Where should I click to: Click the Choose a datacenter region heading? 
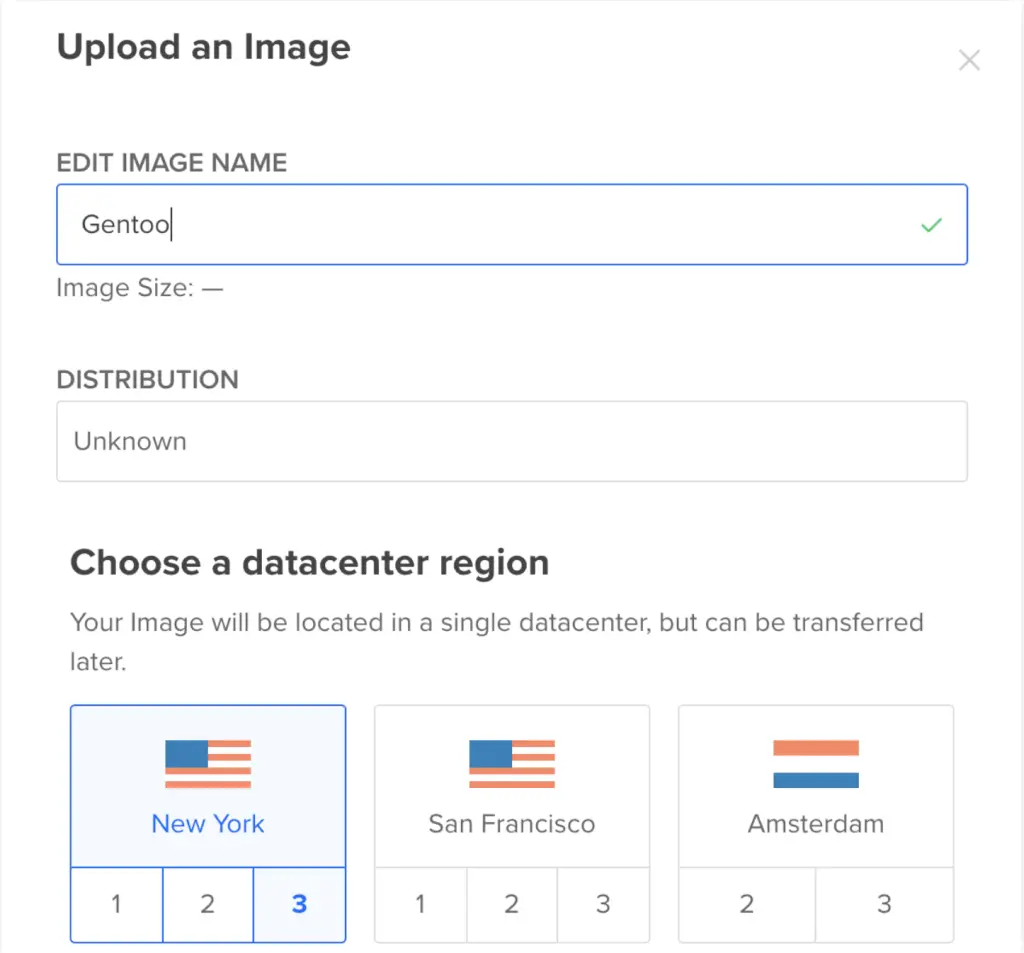(x=309, y=562)
